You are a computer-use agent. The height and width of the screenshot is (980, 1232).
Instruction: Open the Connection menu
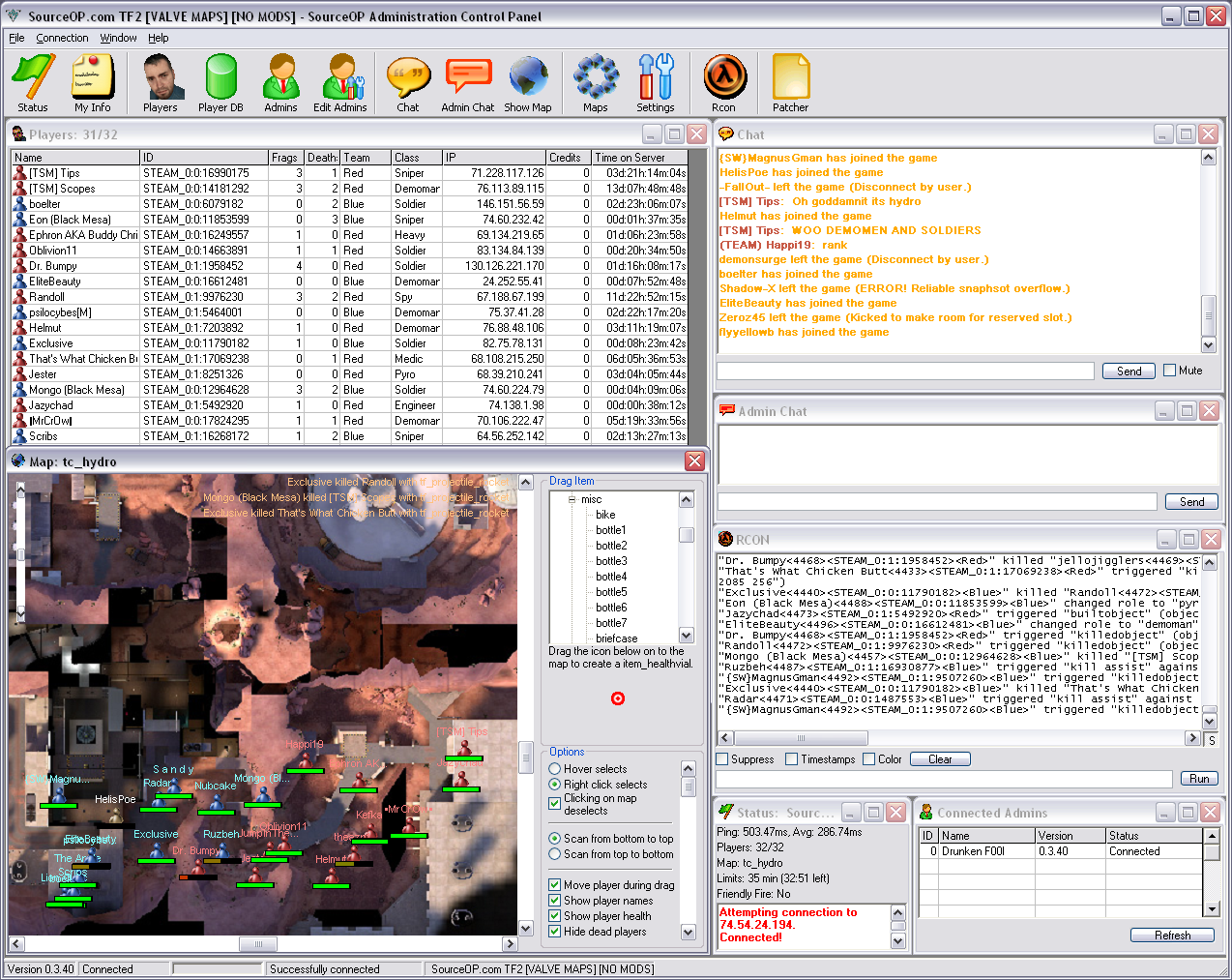62,38
